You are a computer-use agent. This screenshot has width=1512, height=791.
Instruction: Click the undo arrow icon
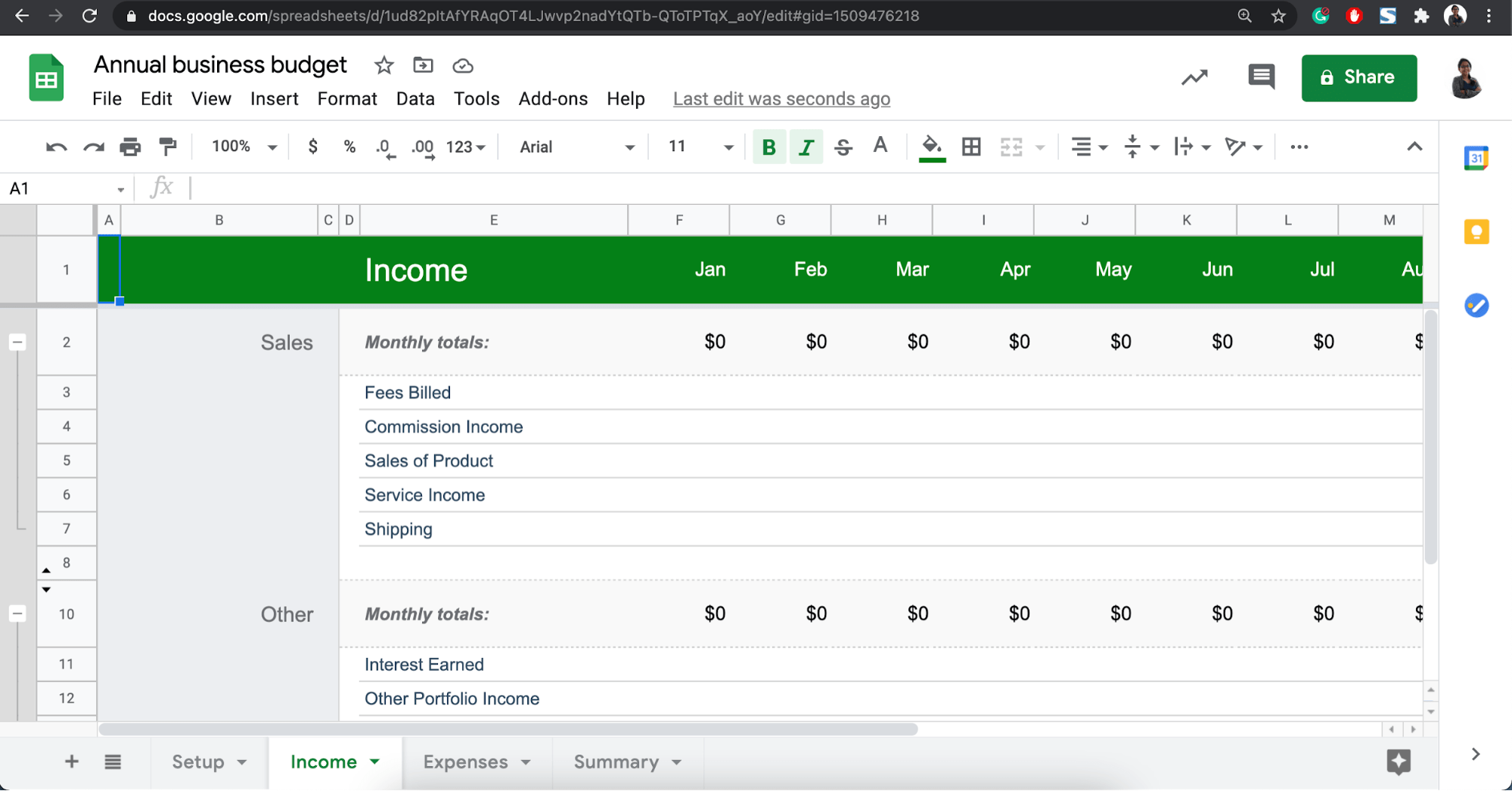pyautogui.click(x=56, y=147)
